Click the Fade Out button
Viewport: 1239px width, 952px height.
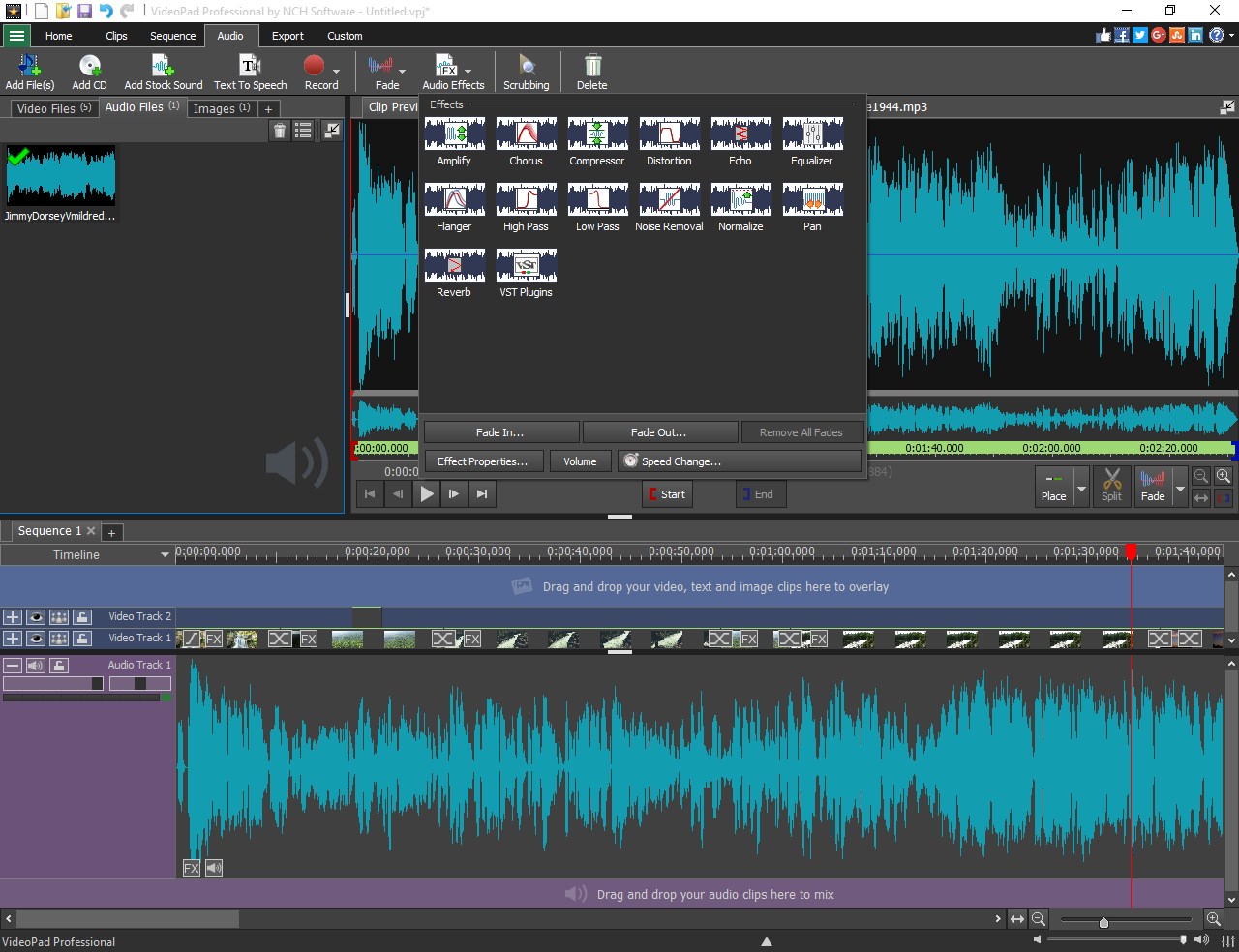point(660,431)
